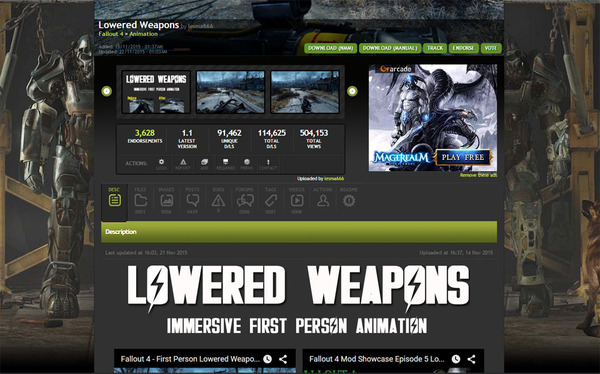Open the Tags tab
Viewport: 600px width, 374px height.
(271, 200)
